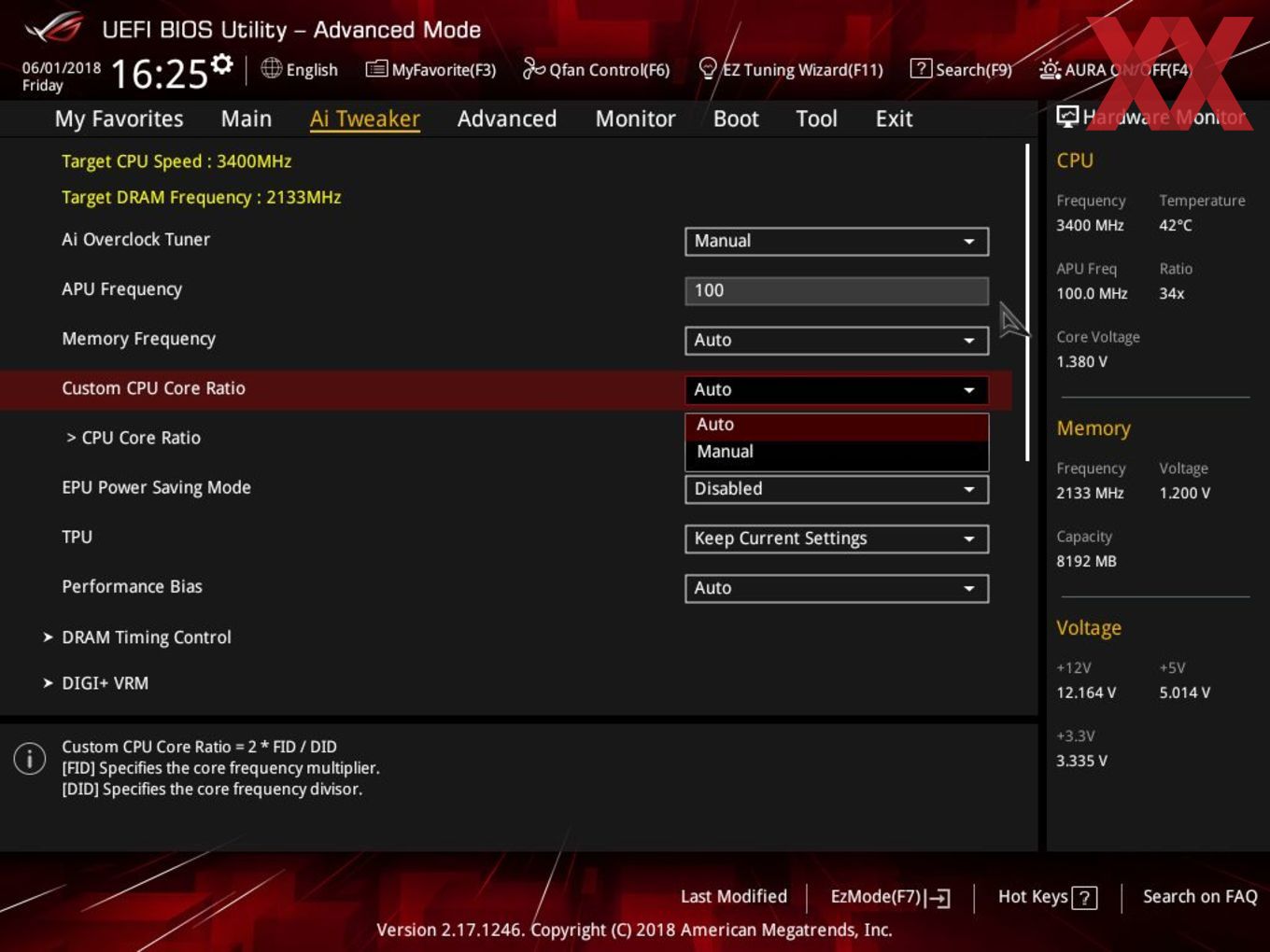Click the 06/01/2018 date display
Viewport: 1270px width, 952px height.
click(62, 68)
